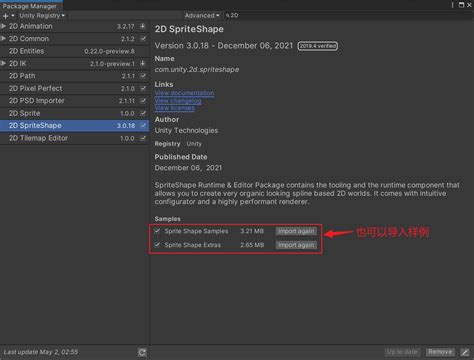Image resolution: width=474 pixels, height=360 pixels.
Task: Expand the 2D Common package versions
Action: pos(3,39)
